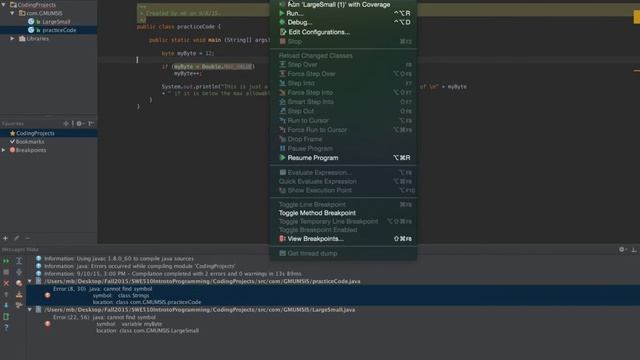Image resolution: width=640 pixels, height=360 pixels.
Task: Click the Bookmarks checkmark icon
Action: [12, 142]
